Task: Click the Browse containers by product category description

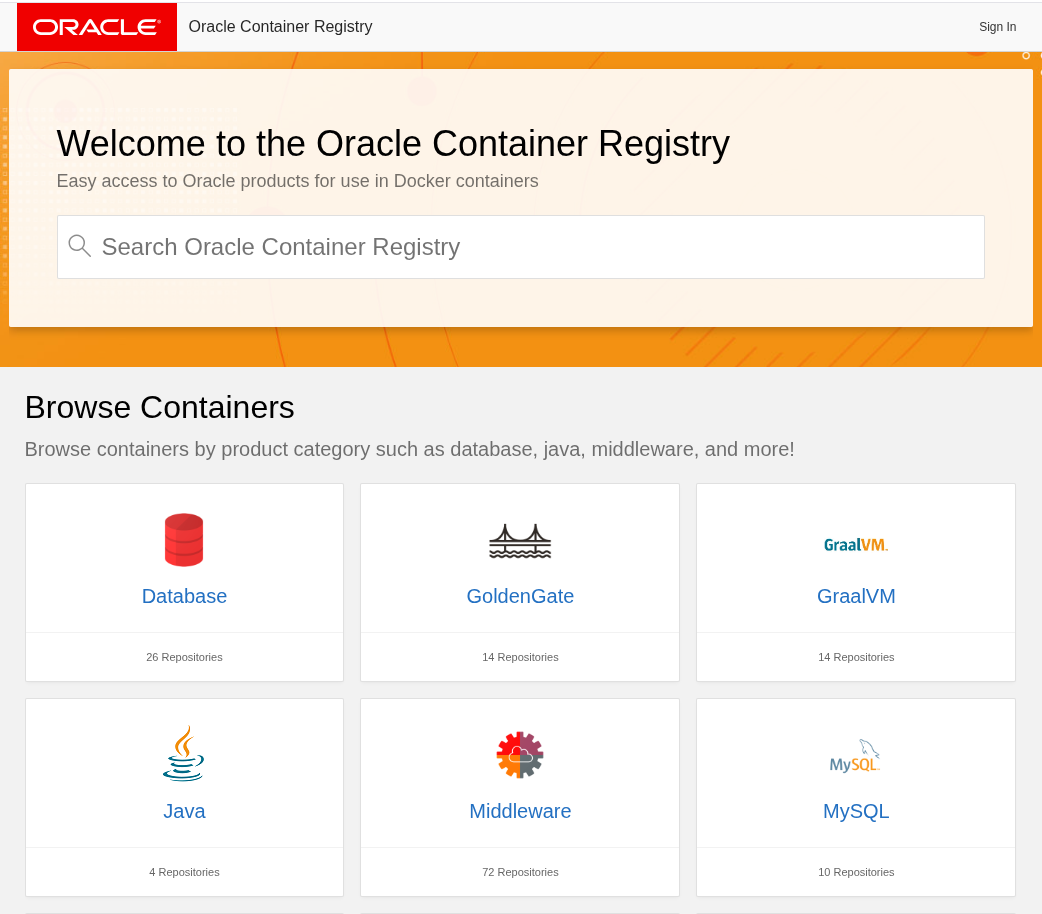Action: point(409,449)
